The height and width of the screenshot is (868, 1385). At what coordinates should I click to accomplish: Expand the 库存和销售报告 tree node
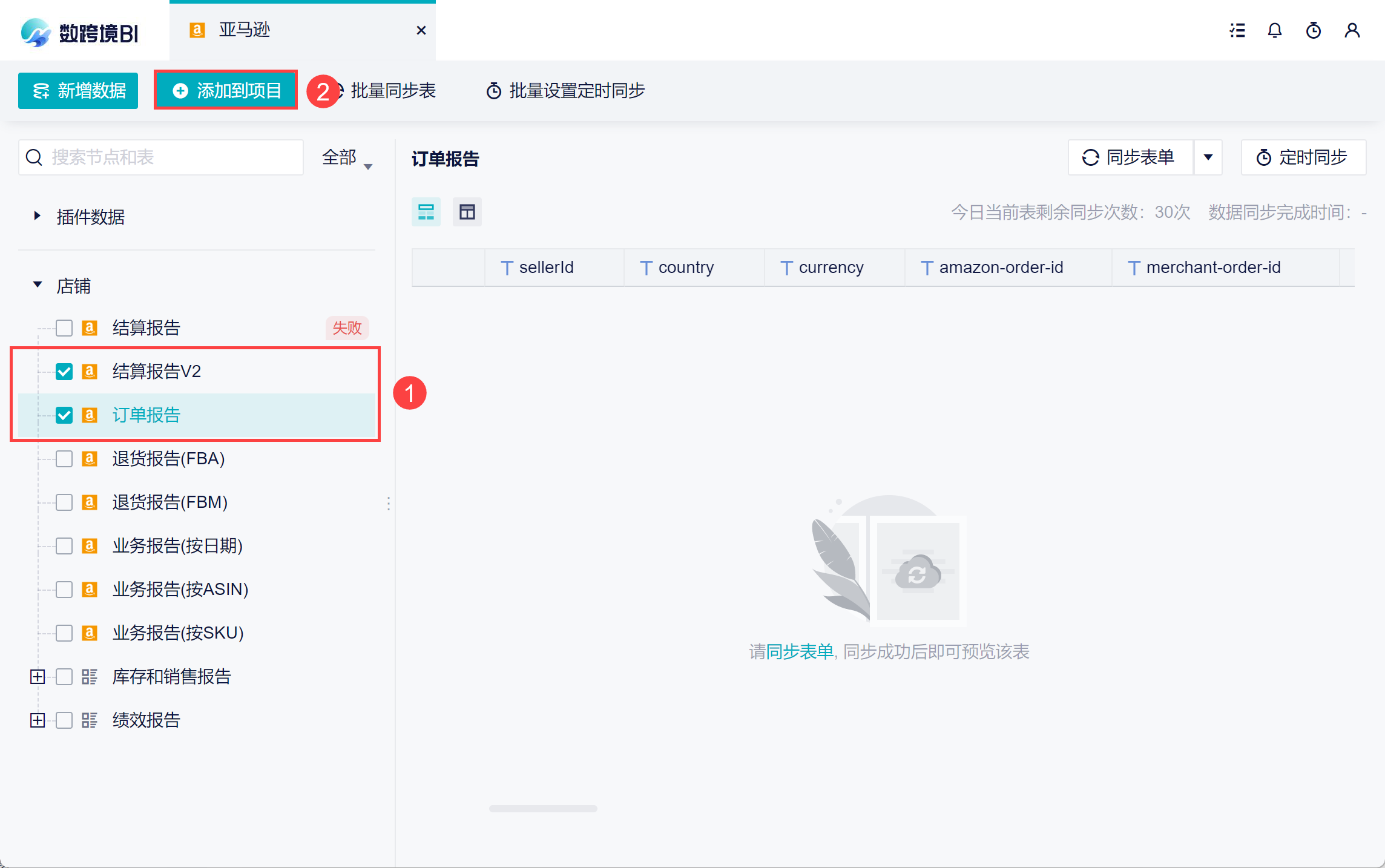coord(38,677)
